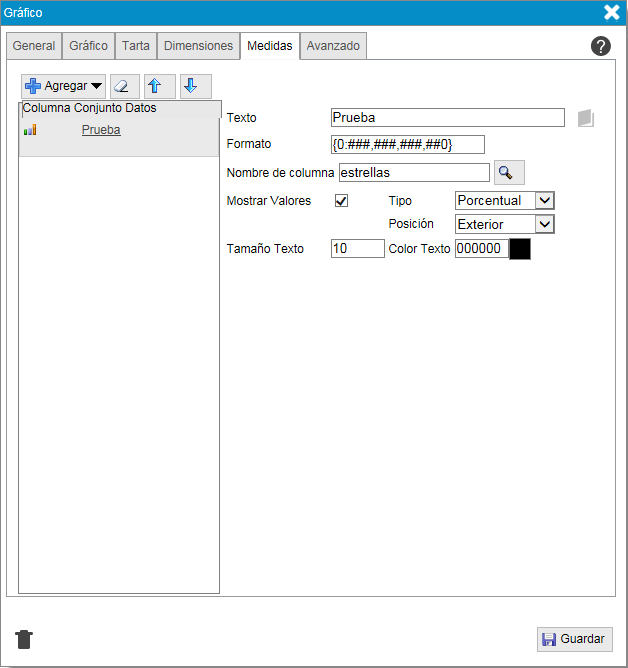Select the Prueba measure link
Viewport: 628px width, 668px height.
[x=101, y=130]
